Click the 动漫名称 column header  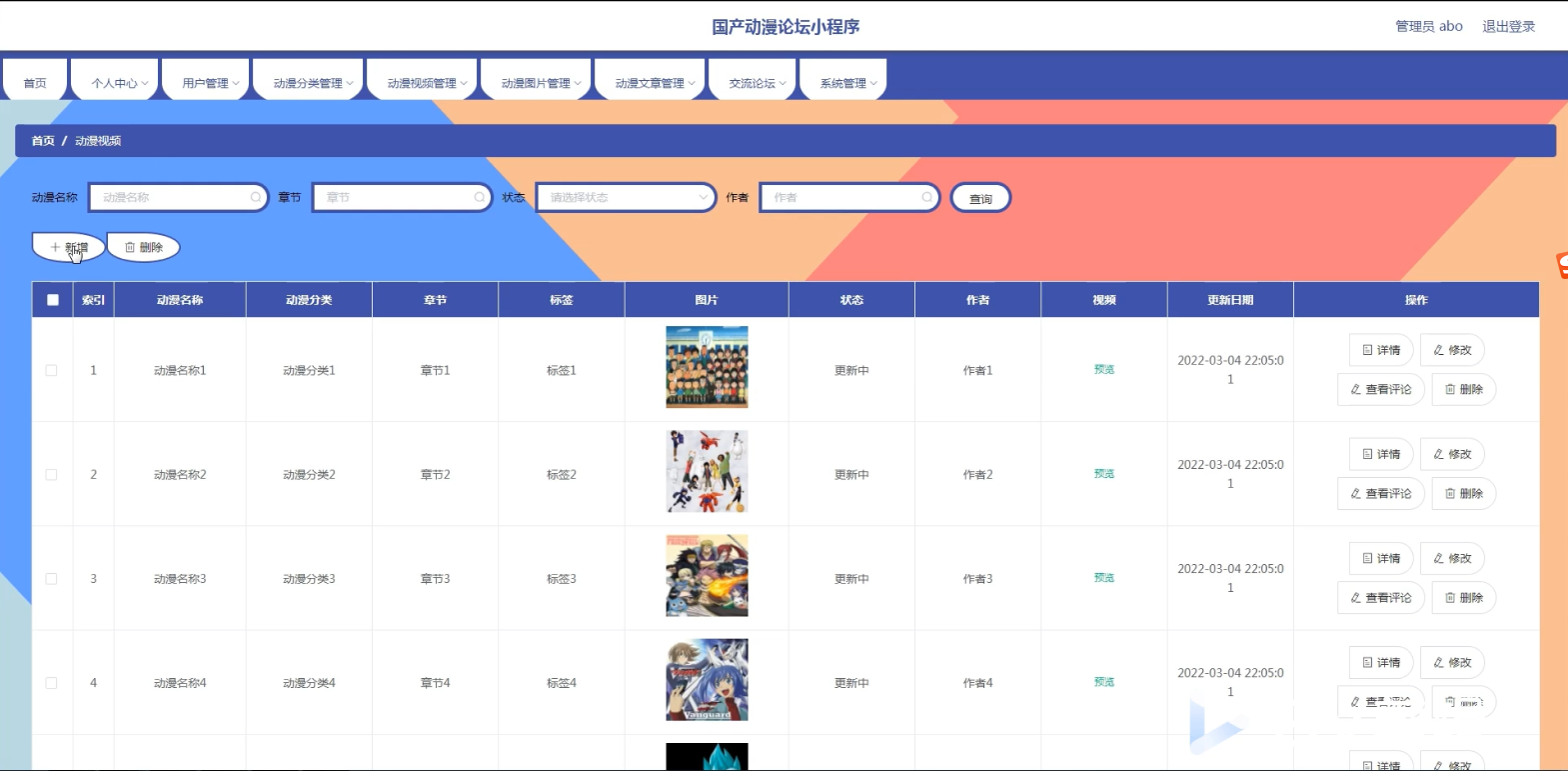[x=180, y=300]
